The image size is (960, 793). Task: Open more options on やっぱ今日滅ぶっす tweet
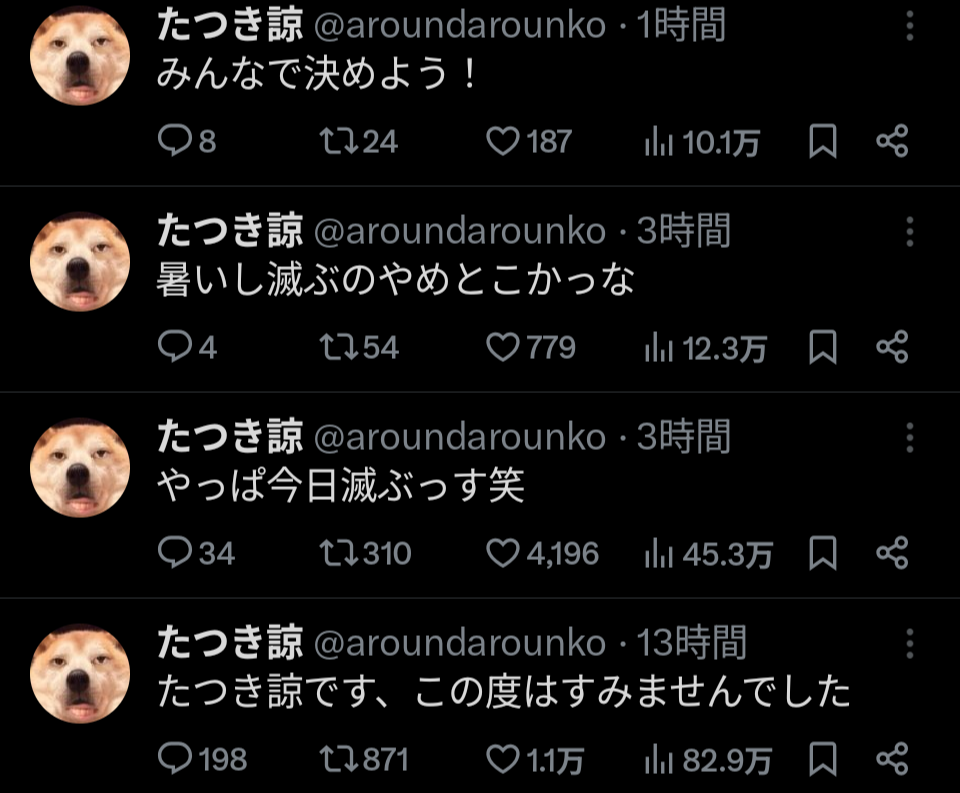(x=910, y=438)
